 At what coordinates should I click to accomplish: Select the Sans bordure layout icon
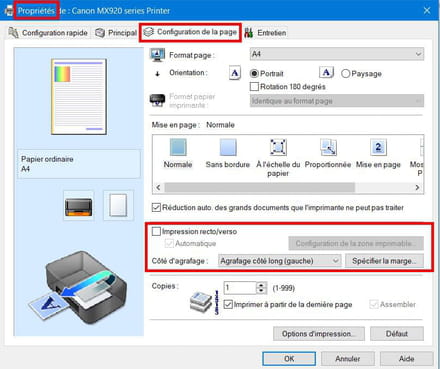pyautogui.click(x=228, y=147)
